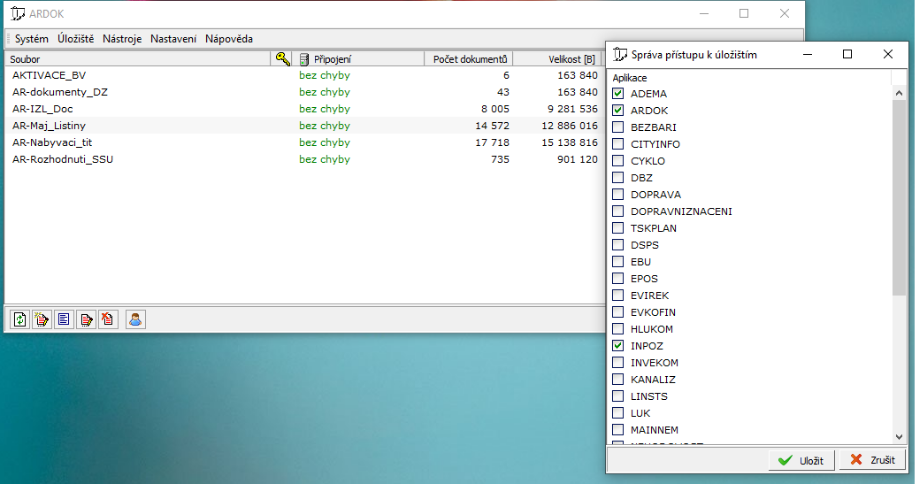Open the Nástroje menu
916x484 pixels.
pyautogui.click(x=123, y=38)
